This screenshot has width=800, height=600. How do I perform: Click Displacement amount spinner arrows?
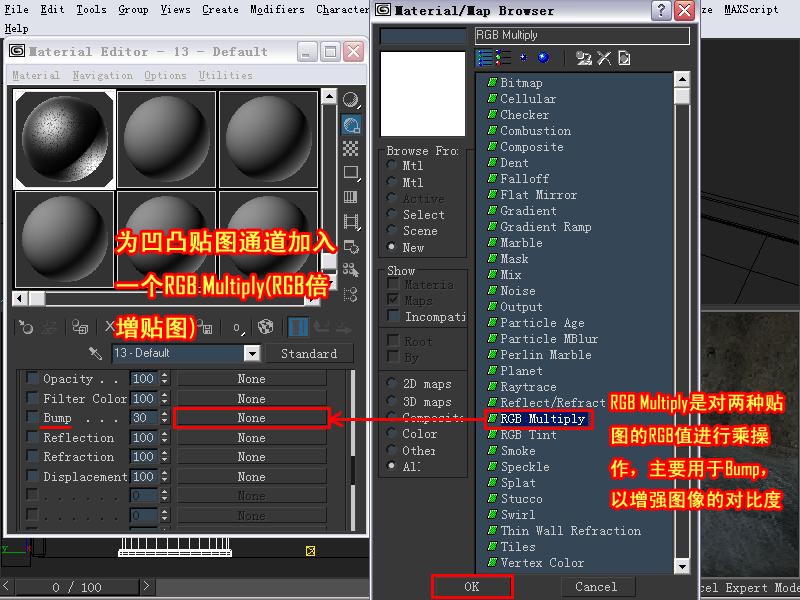[164, 477]
